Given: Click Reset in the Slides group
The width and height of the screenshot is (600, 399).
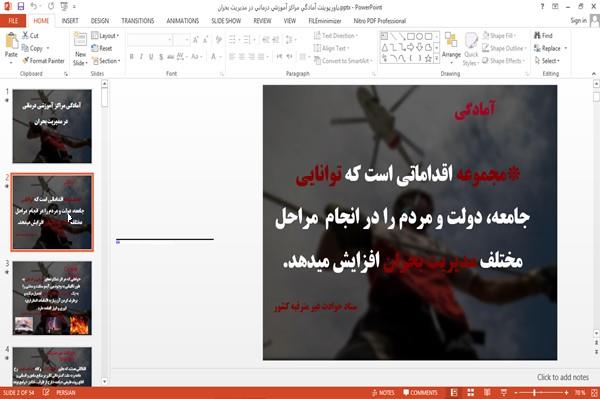Looking at the screenshot, I should (x=102, y=48).
